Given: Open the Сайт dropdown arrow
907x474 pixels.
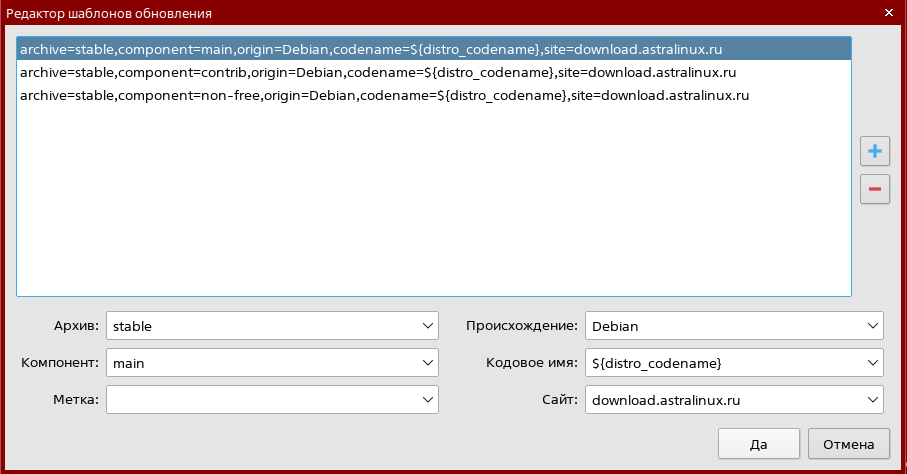Looking at the screenshot, I should [x=873, y=400].
